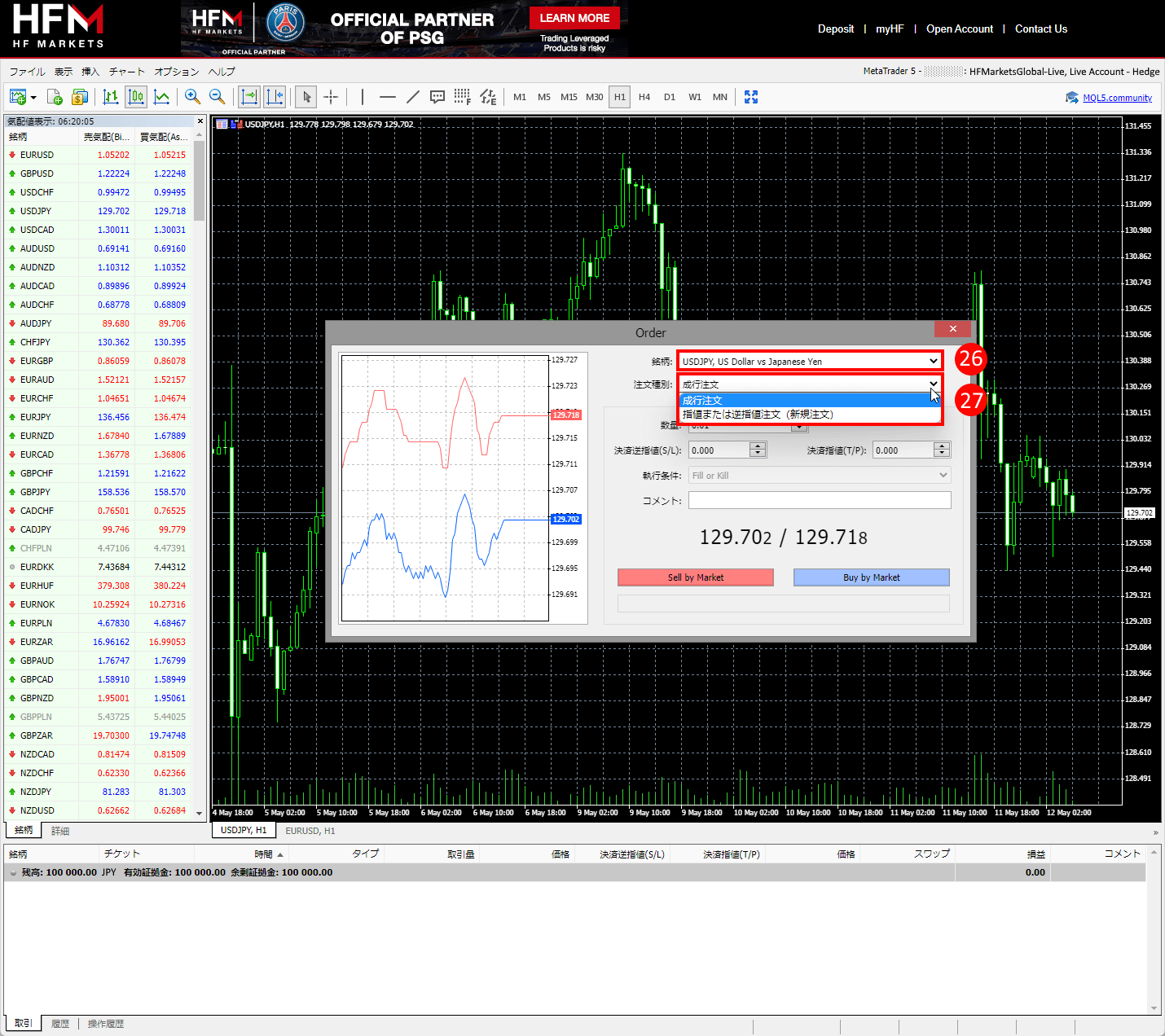Click the zoom out magnifier icon
Screen dimensions: 1165x1036
pyautogui.click(x=218, y=97)
